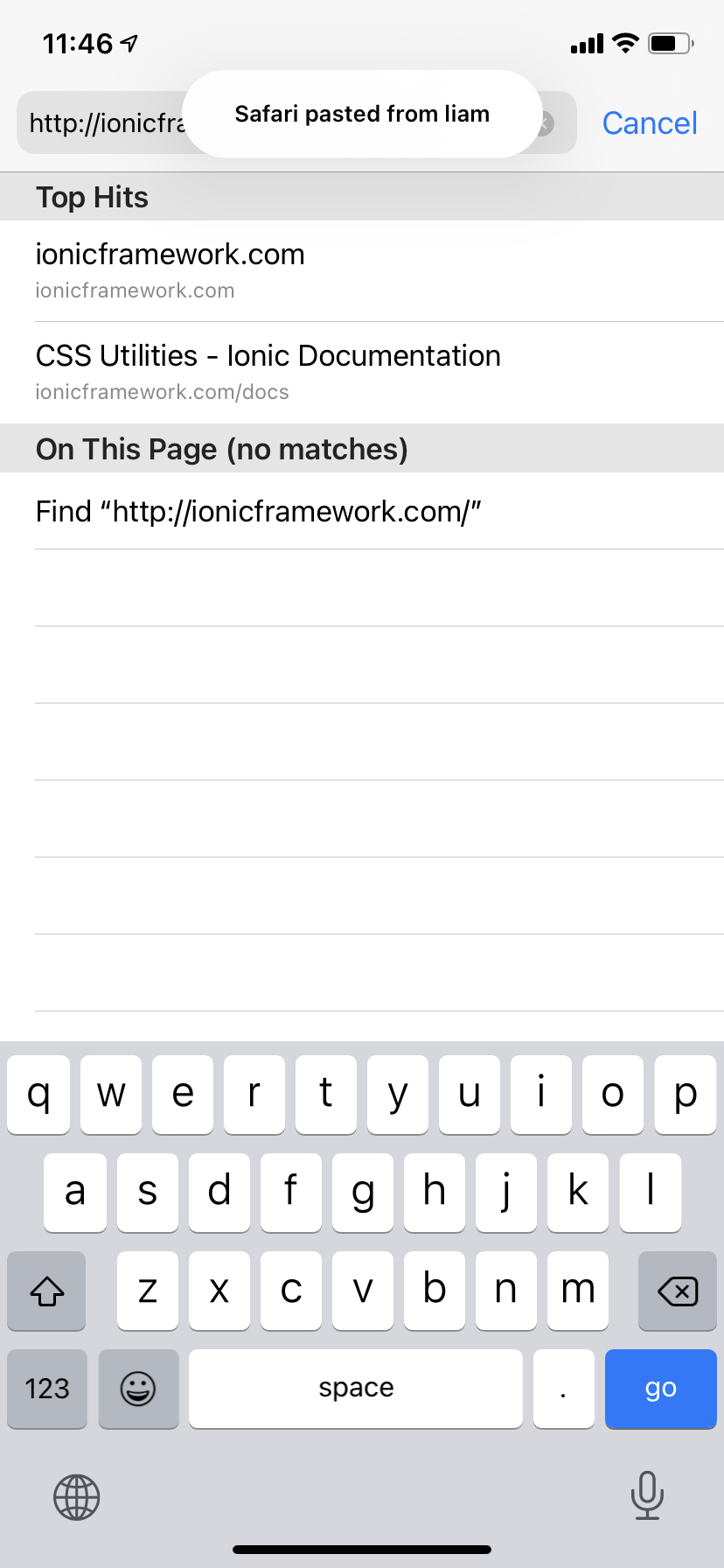
Task: Tap the letter q key
Action: click(x=38, y=1094)
